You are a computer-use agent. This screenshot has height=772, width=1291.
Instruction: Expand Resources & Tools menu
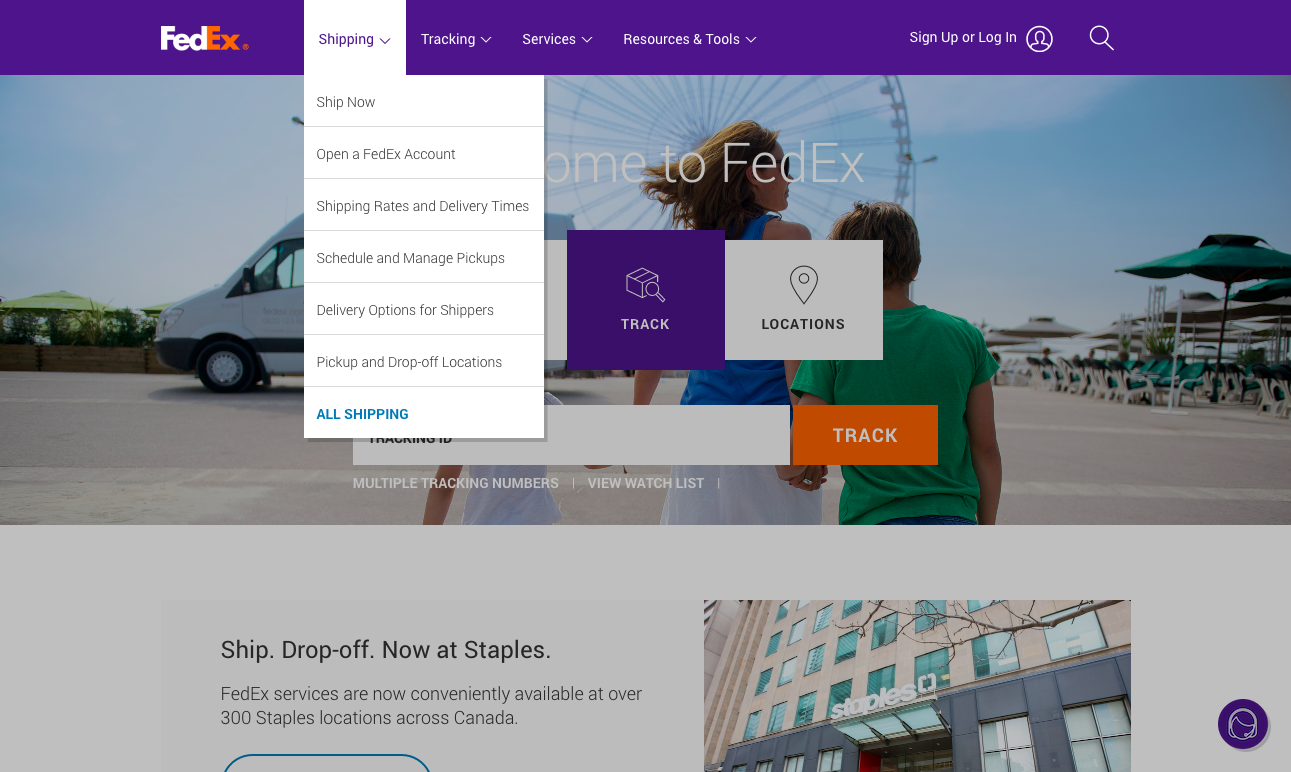[689, 39]
